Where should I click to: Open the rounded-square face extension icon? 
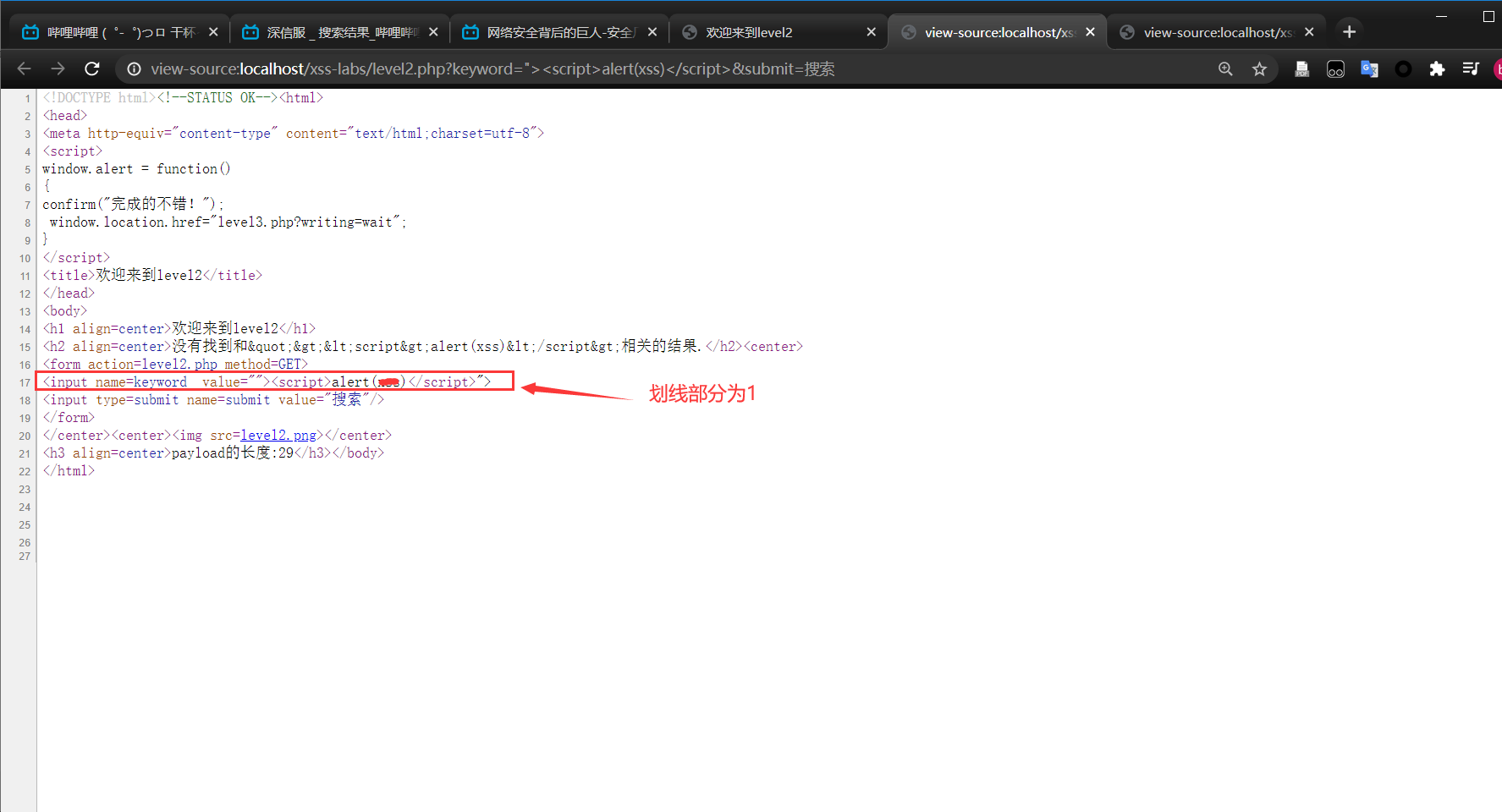[1335, 69]
